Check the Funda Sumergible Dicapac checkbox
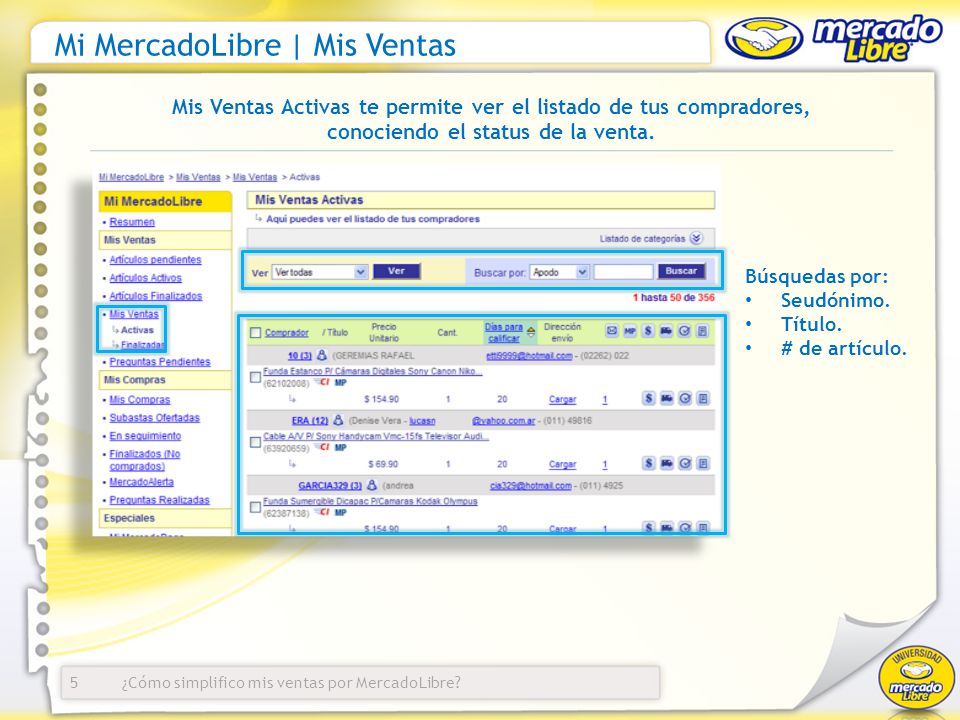 pos(255,507)
